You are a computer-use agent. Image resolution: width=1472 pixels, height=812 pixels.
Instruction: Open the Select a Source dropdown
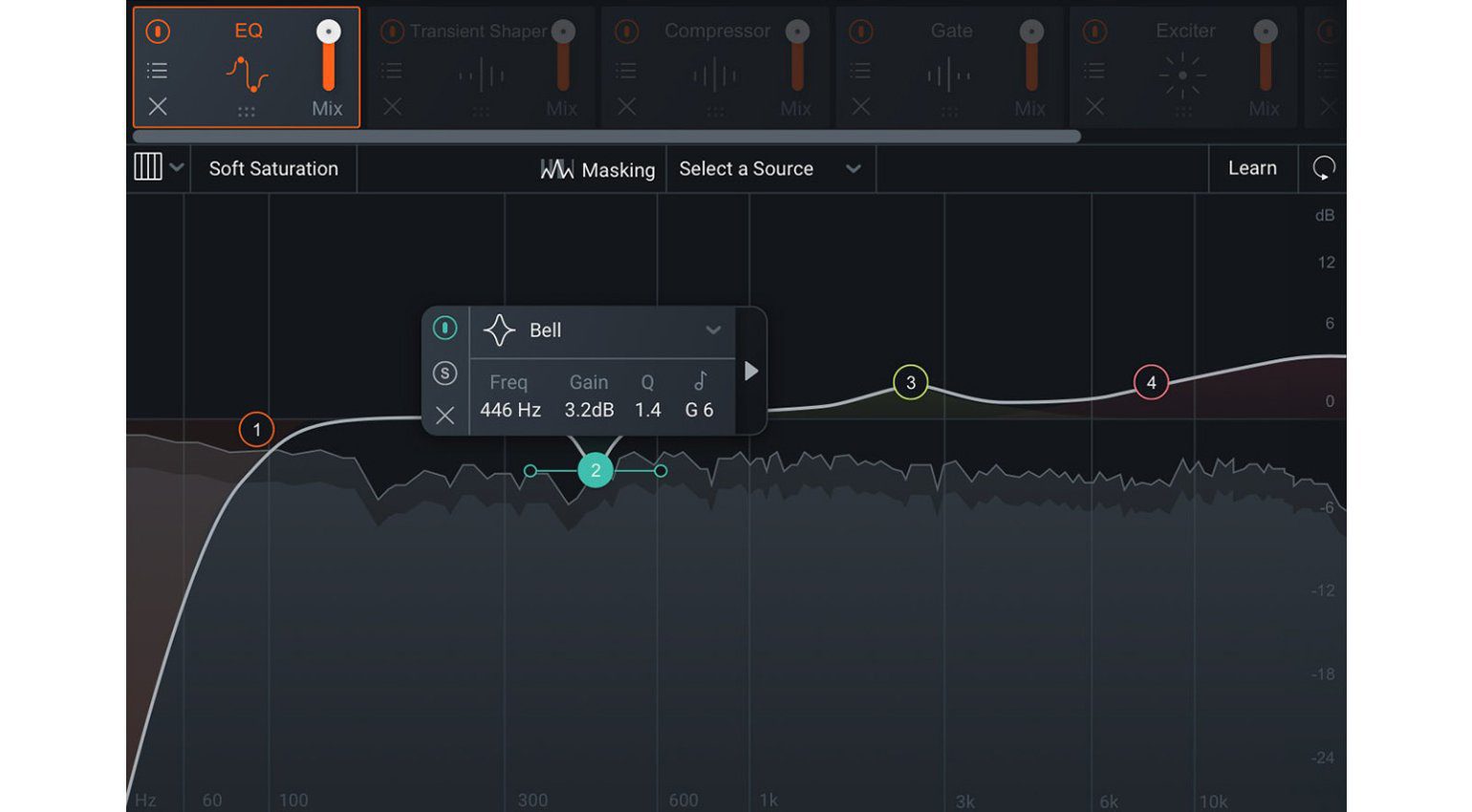click(769, 169)
